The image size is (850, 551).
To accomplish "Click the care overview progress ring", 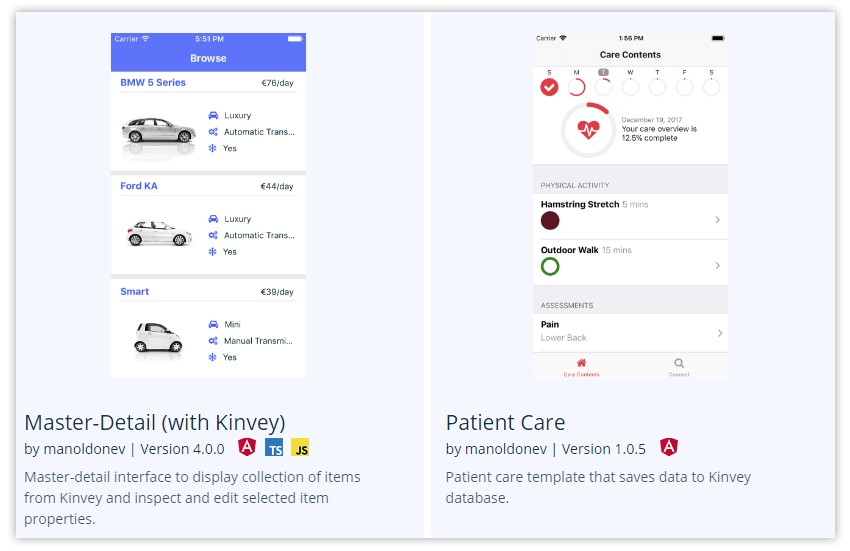I will click(x=588, y=130).
